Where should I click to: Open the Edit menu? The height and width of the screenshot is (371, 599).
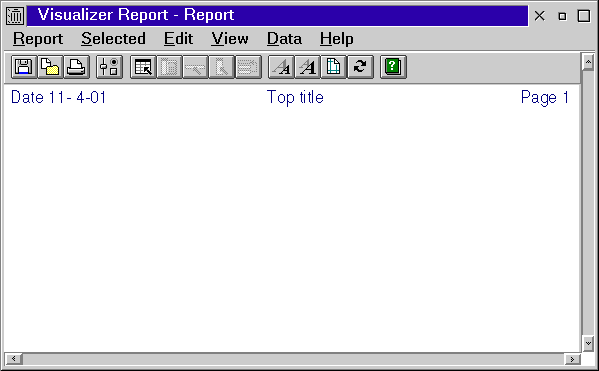click(x=178, y=39)
